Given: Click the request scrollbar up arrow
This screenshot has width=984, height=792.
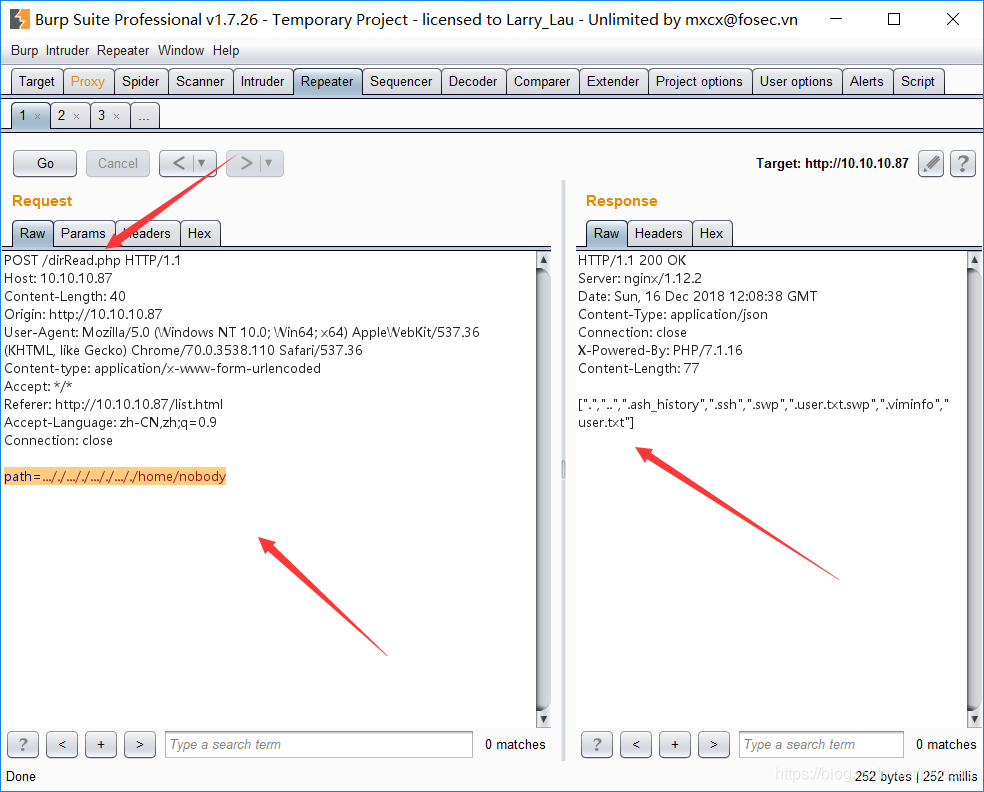Looking at the screenshot, I should pyautogui.click(x=543, y=259).
